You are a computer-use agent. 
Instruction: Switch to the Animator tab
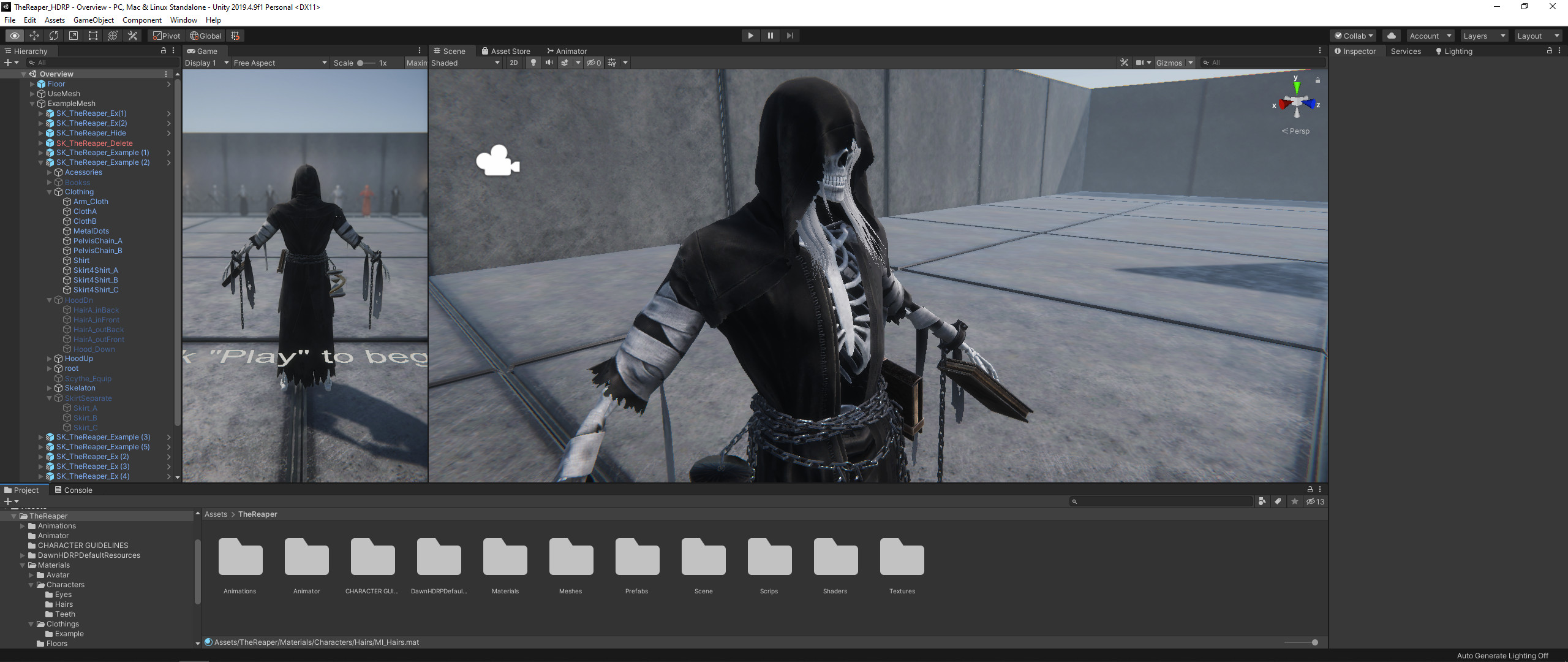(567, 51)
